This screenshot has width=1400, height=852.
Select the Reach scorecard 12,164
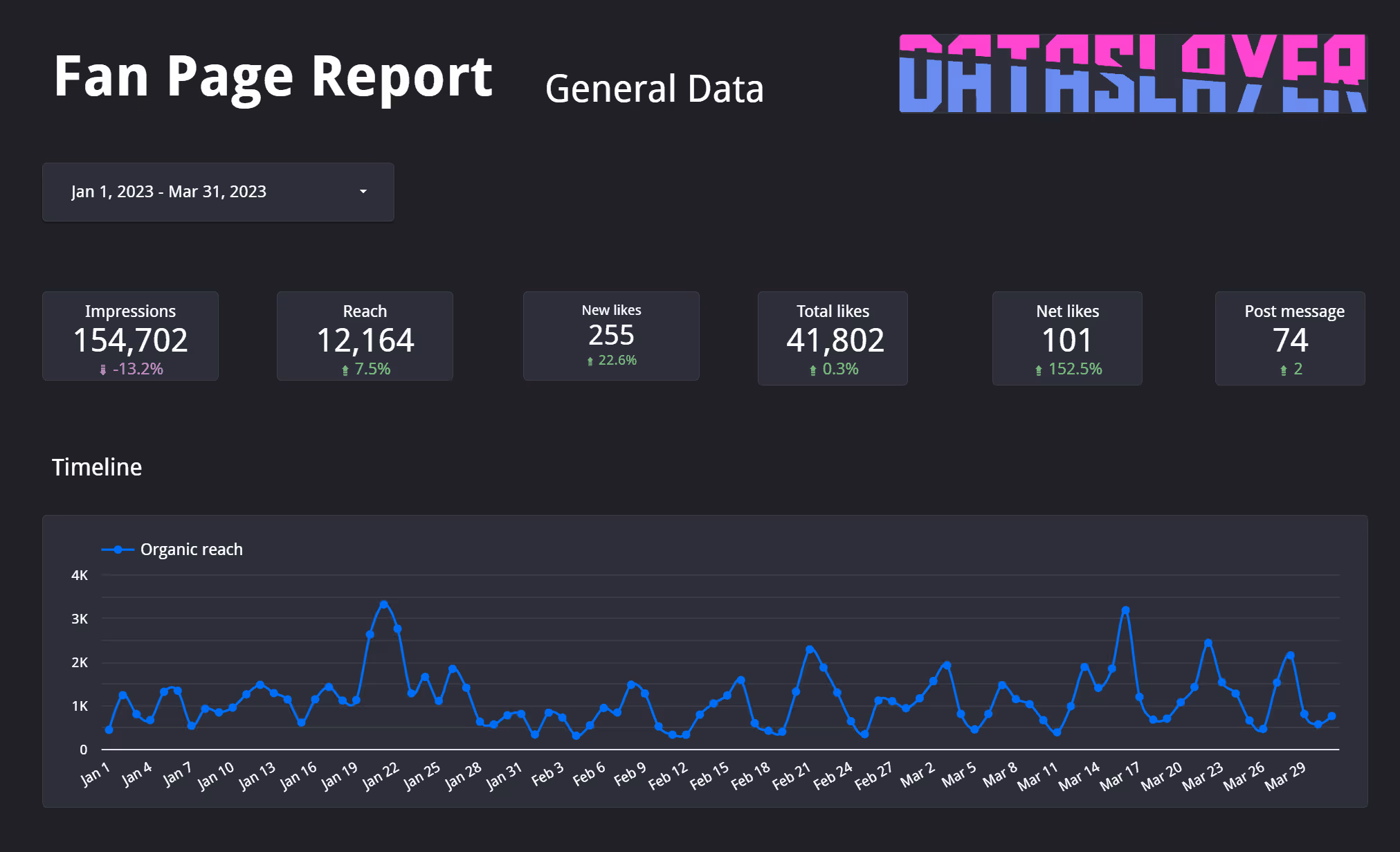click(x=365, y=340)
